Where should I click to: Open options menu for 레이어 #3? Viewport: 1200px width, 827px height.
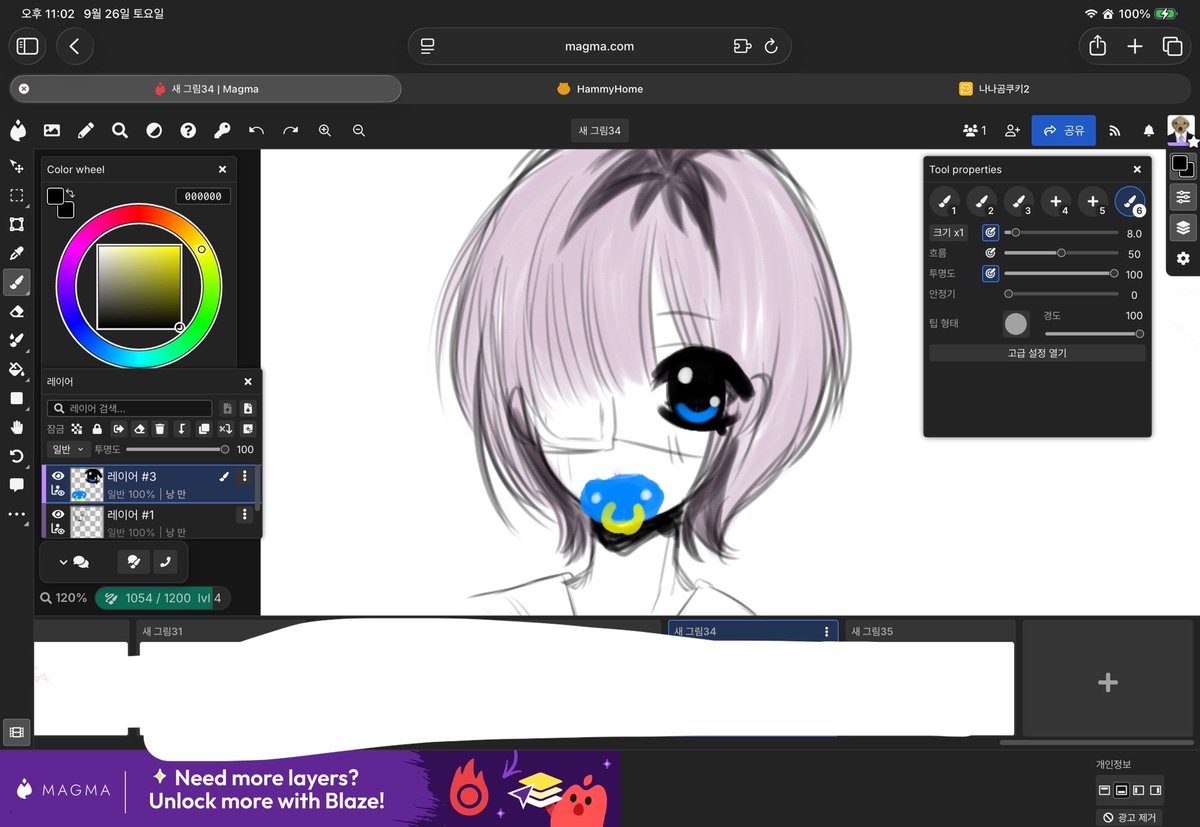coord(245,477)
